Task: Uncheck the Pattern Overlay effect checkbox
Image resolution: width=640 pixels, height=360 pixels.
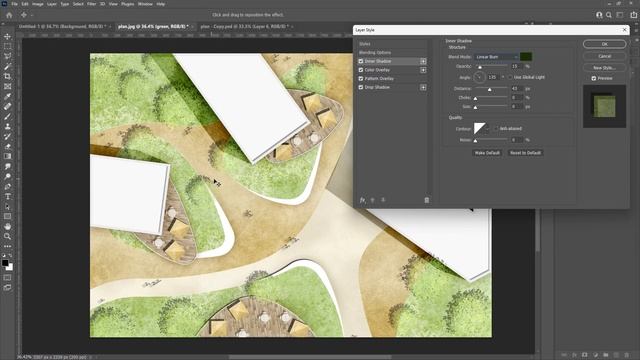Action: [x=361, y=79]
